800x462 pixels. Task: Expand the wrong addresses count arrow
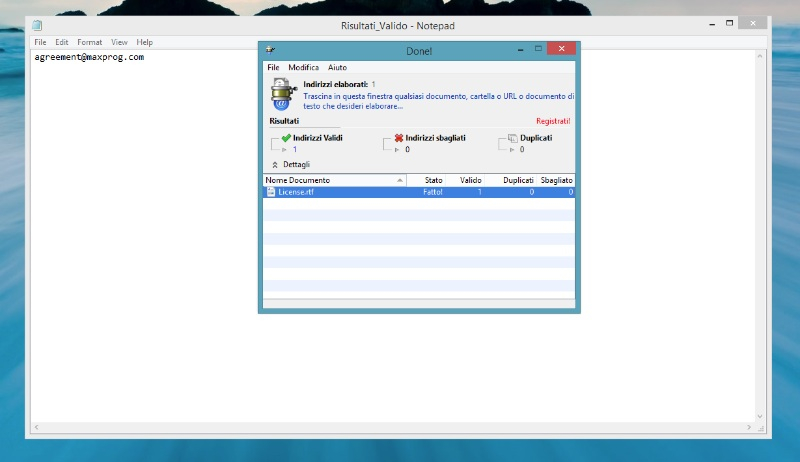click(x=398, y=150)
